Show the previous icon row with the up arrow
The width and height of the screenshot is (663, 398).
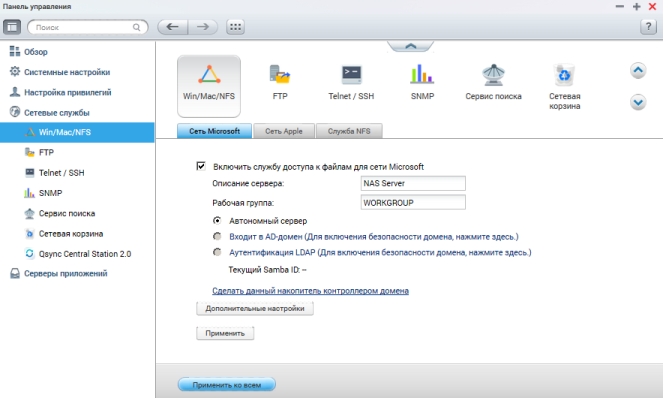[638, 70]
